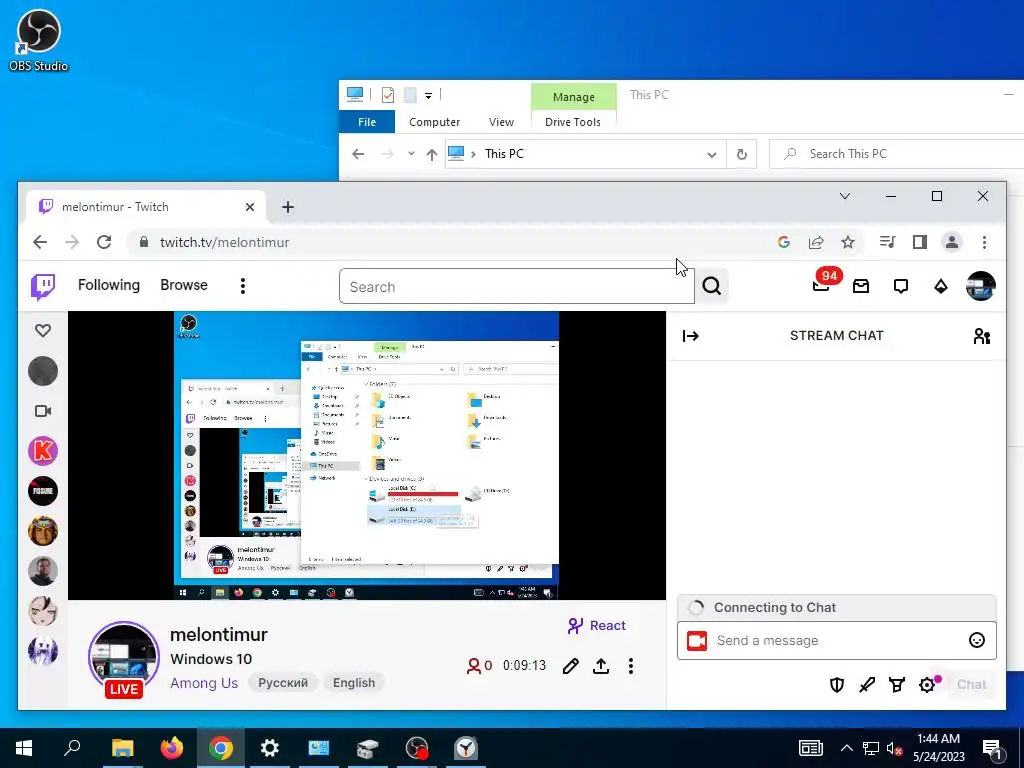
Task: Open the Fissure channel avatar in sidebar
Action: [43, 490]
